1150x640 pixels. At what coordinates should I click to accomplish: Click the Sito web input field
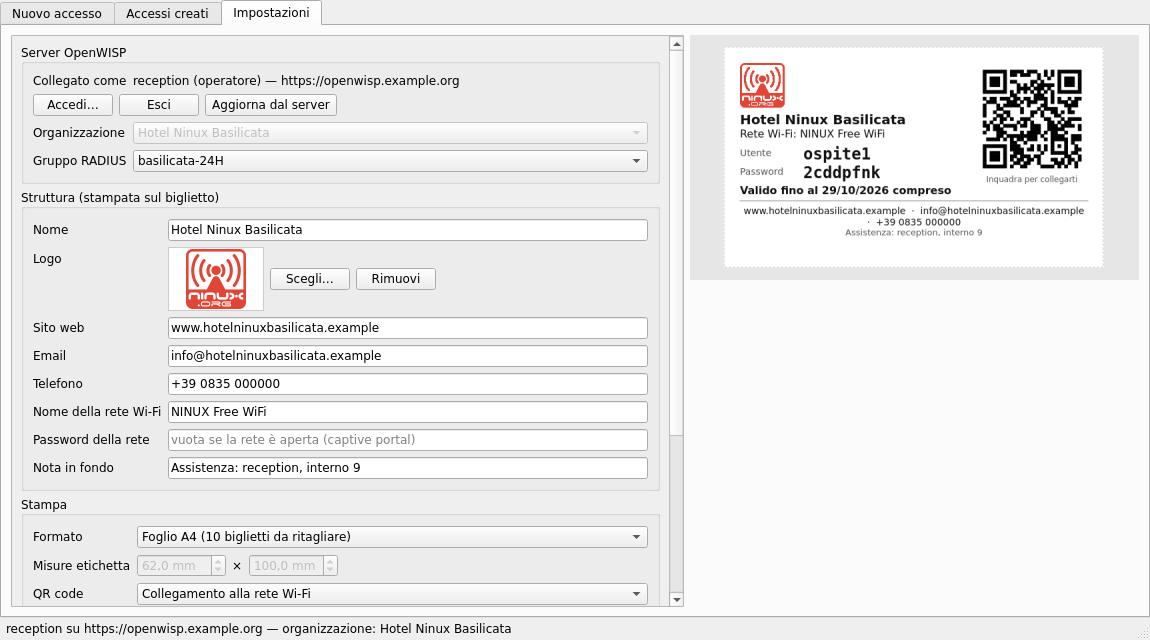[x=408, y=328]
